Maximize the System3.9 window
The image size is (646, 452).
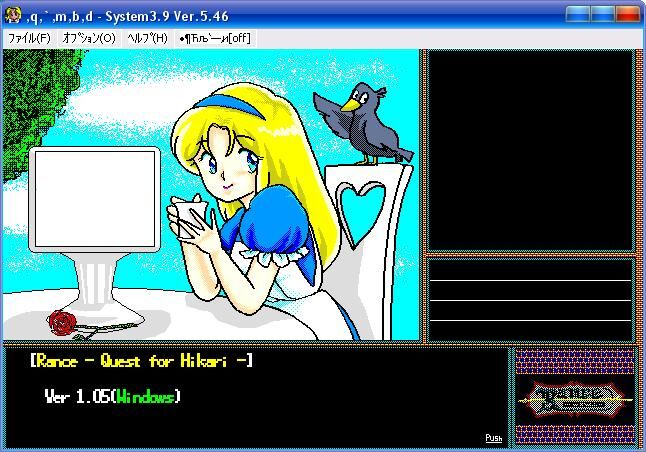click(602, 14)
